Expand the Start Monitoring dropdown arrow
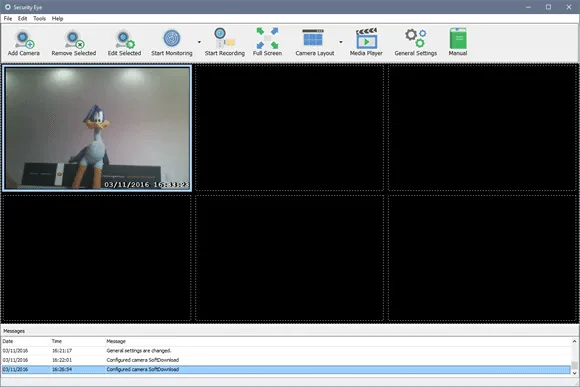 coord(199,42)
